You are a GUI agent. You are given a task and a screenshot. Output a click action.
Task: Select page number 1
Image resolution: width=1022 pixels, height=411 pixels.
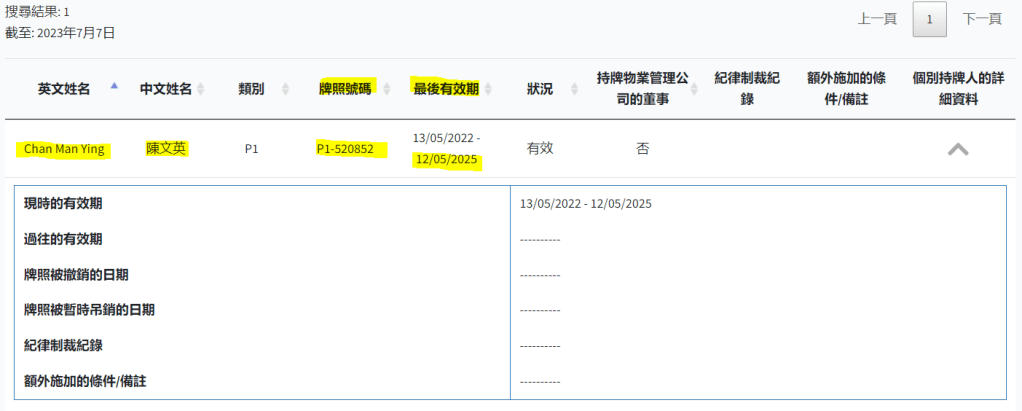point(929,19)
